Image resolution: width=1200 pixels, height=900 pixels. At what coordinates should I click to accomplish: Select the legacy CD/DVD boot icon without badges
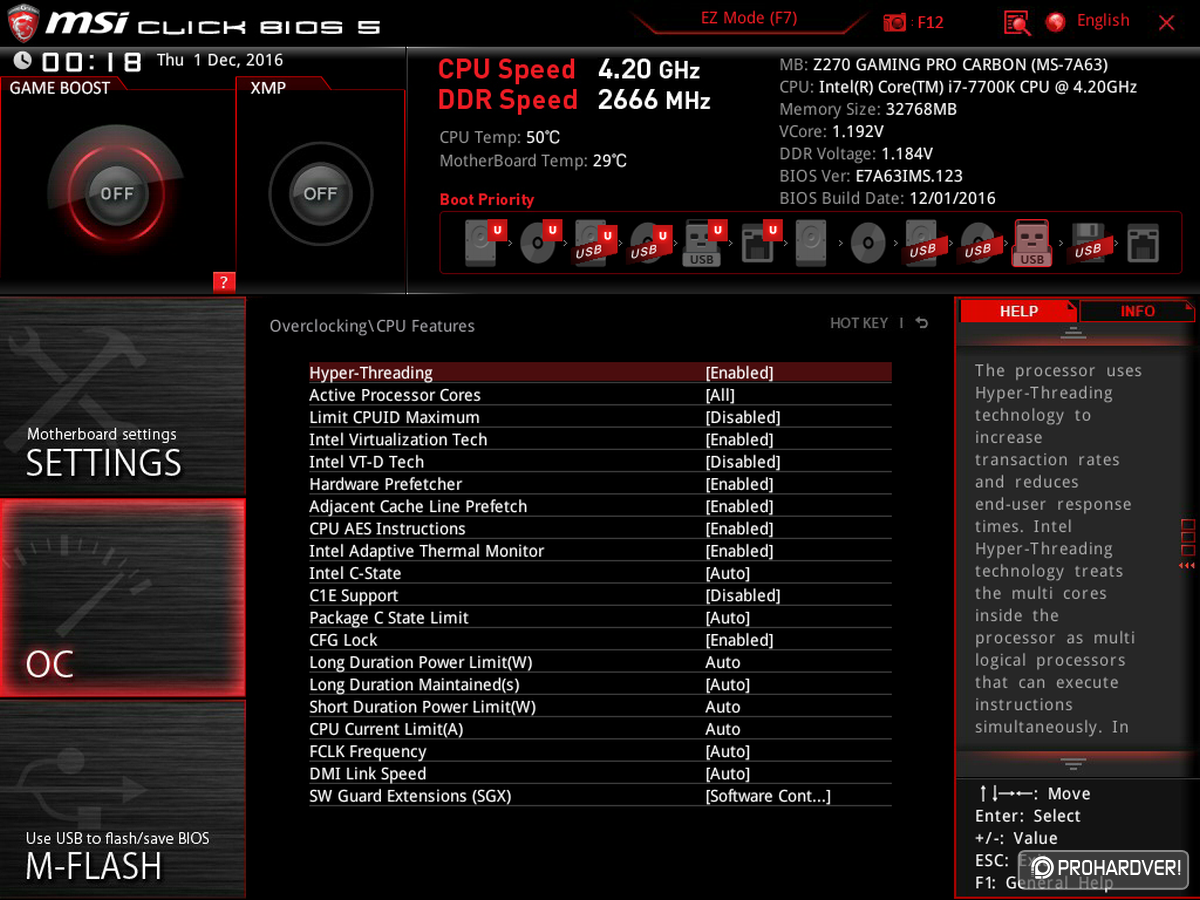[x=867, y=243]
